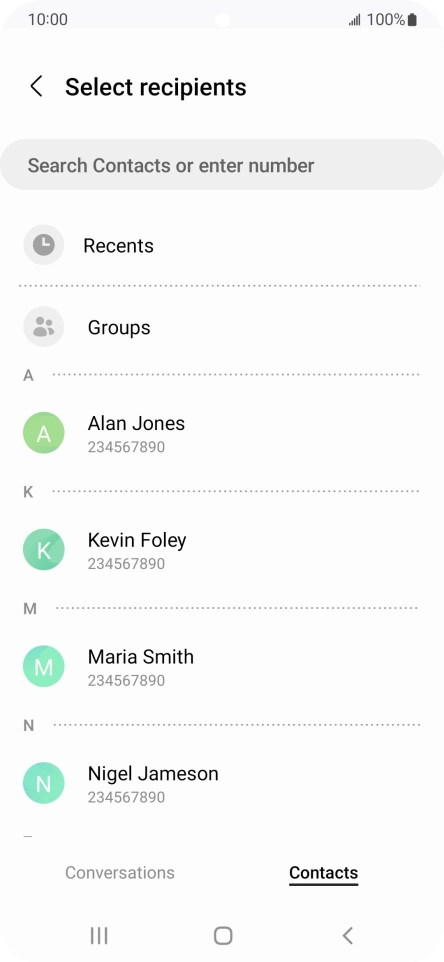
Task: Expand the Groups list label
Action: coord(119,327)
